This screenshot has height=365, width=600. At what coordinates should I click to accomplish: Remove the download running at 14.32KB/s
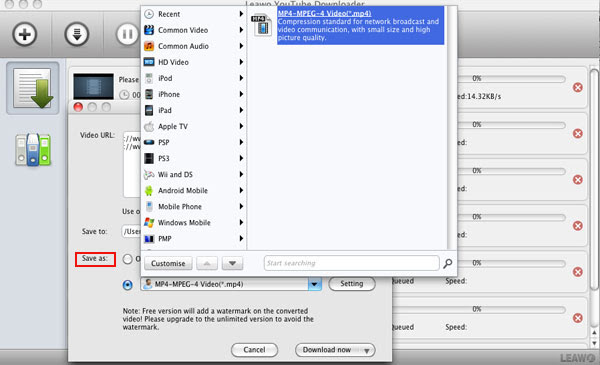[x=578, y=88]
